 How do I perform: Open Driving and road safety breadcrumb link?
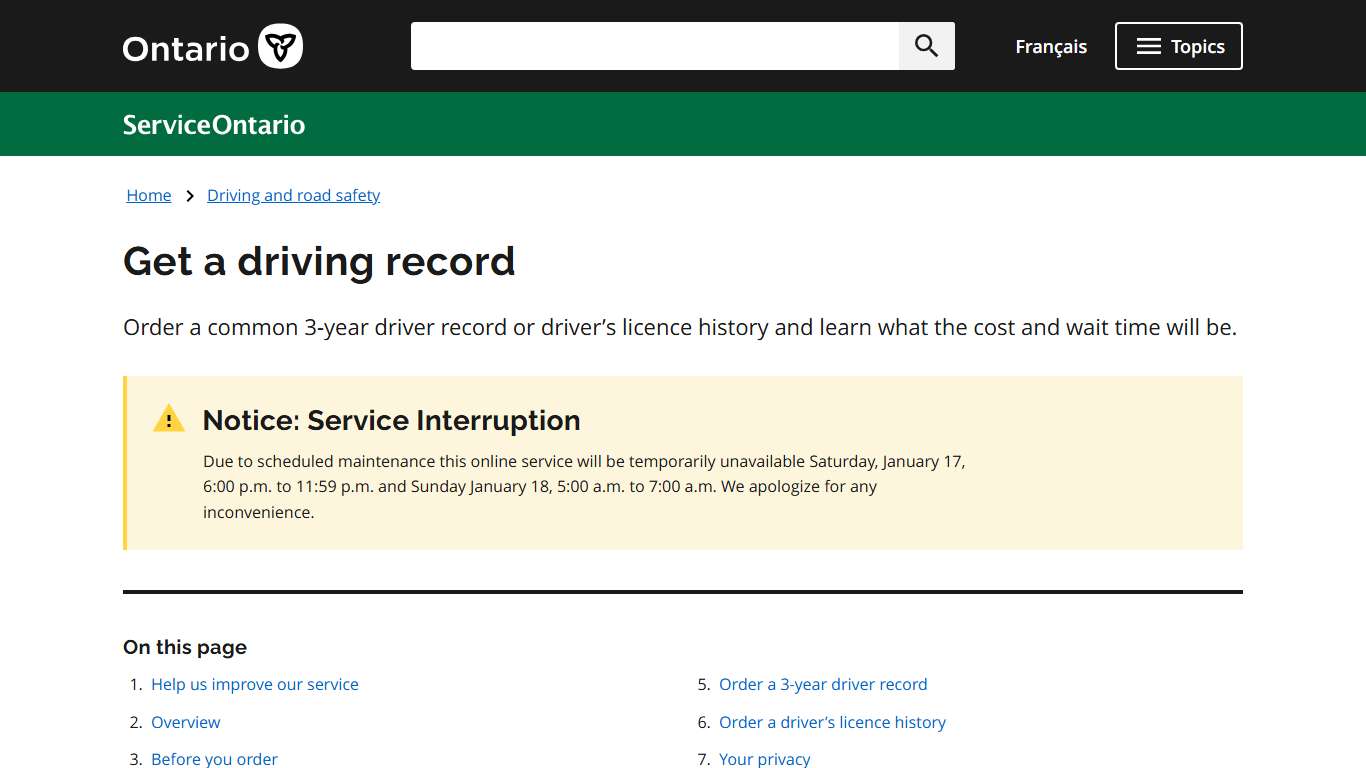tap(293, 195)
